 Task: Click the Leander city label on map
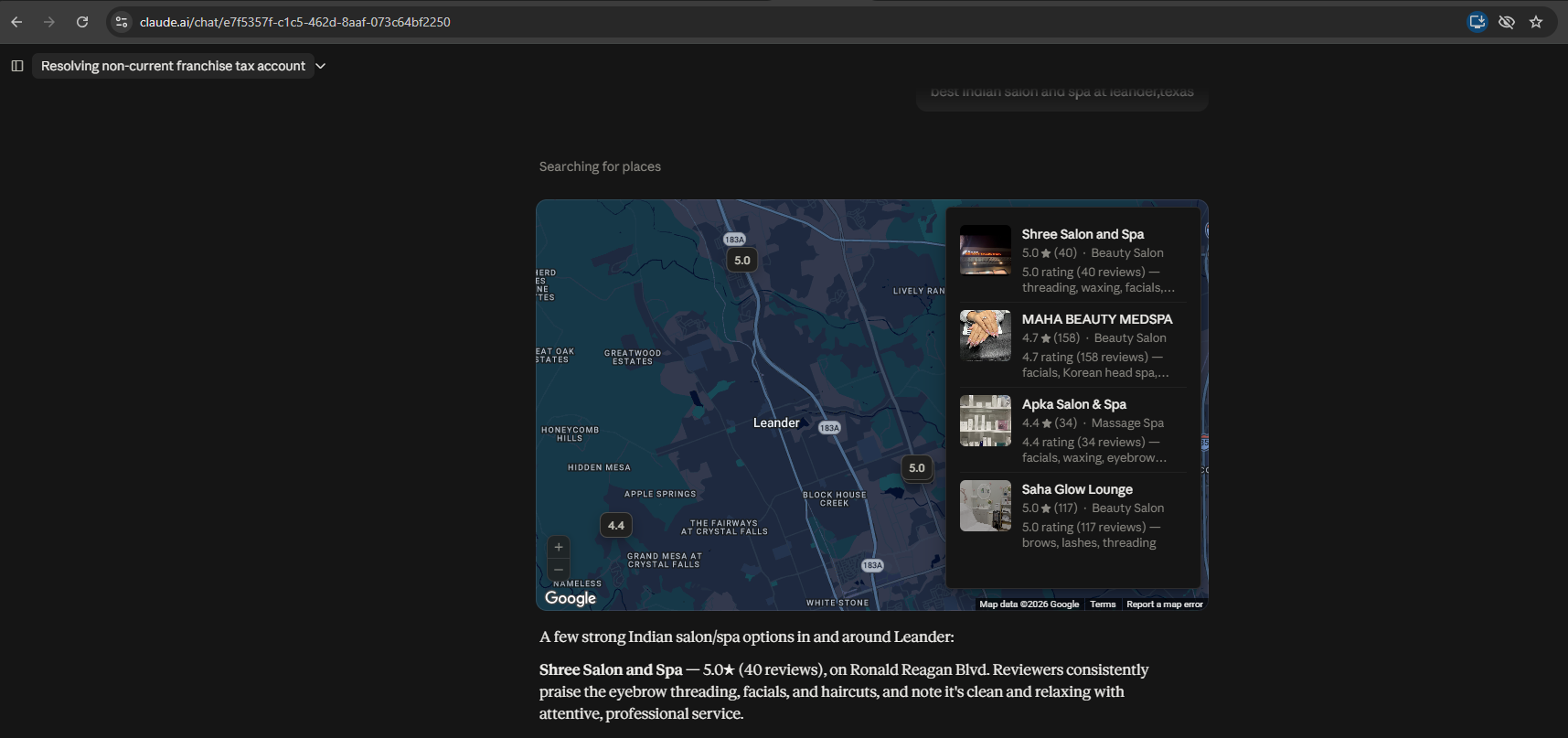[776, 422]
